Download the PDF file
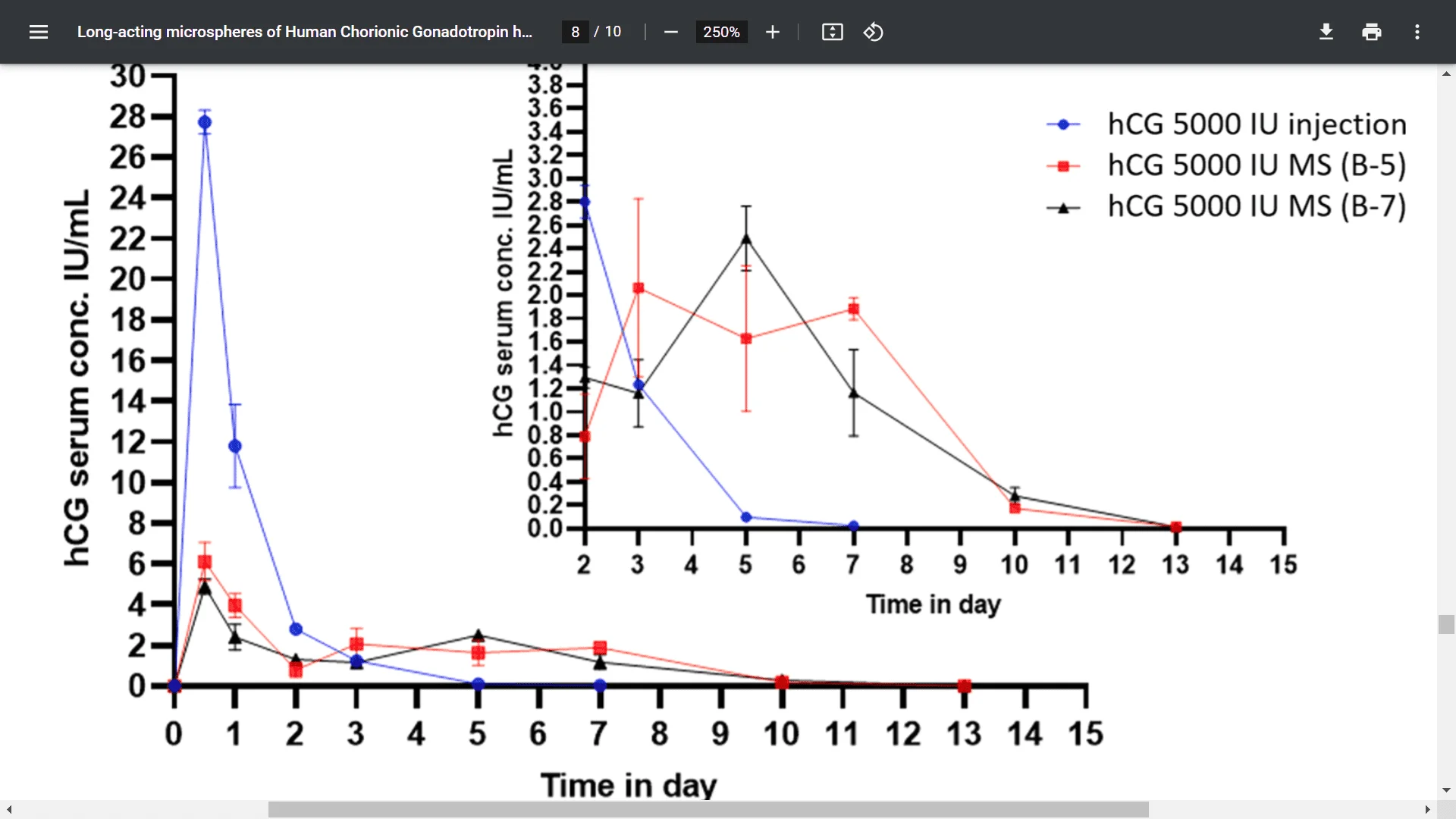 click(1326, 32)
